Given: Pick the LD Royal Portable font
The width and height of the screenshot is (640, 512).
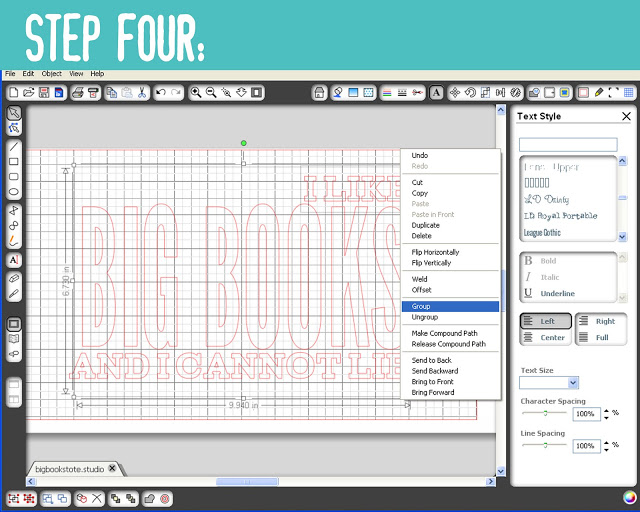Looking at the screenshot, I should pyautogui.click(x=560, y=216).
